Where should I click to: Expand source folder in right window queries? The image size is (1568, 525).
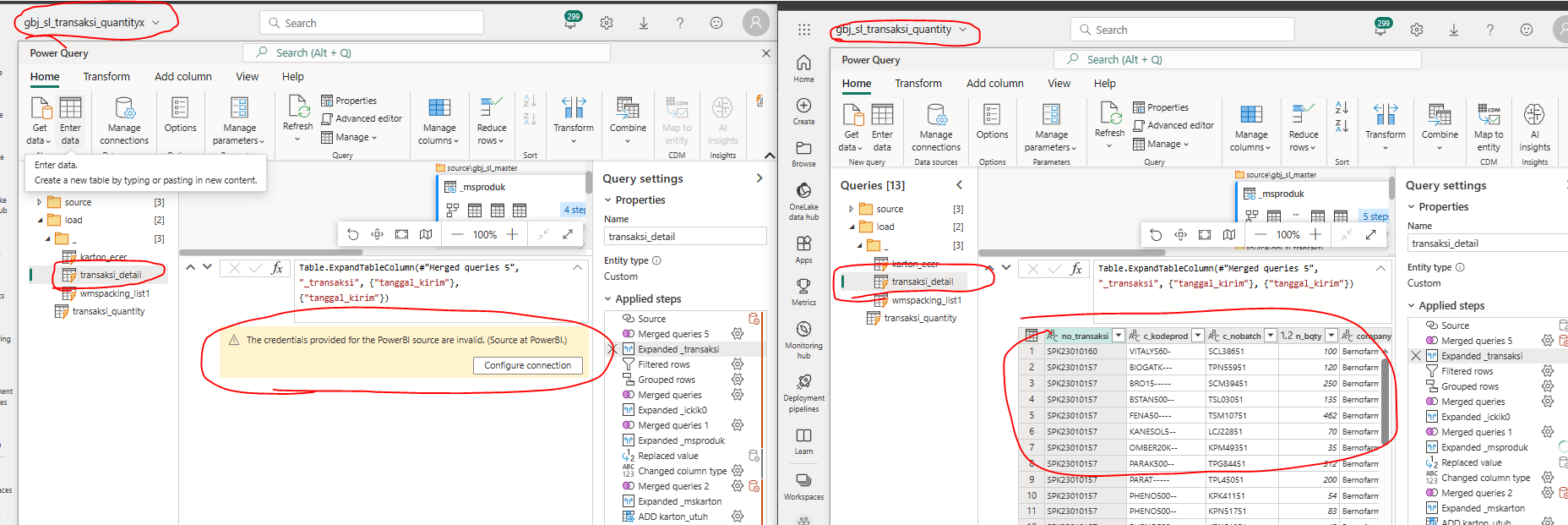tap(851, 209)
